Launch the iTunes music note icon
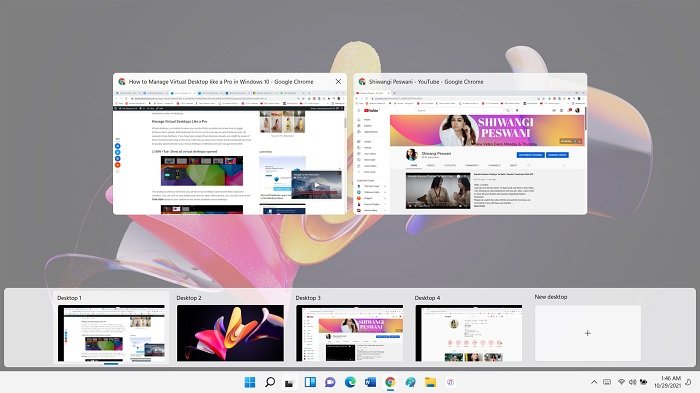The width and height of the screenshot is (700, 393). [x=450, y=382]
